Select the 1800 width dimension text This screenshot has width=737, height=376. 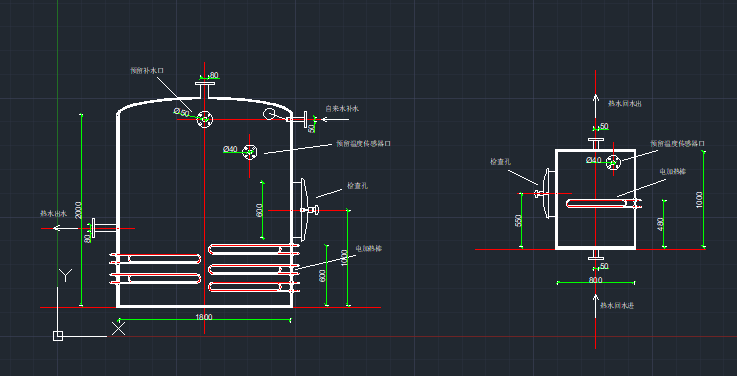[x=204, y=317]
